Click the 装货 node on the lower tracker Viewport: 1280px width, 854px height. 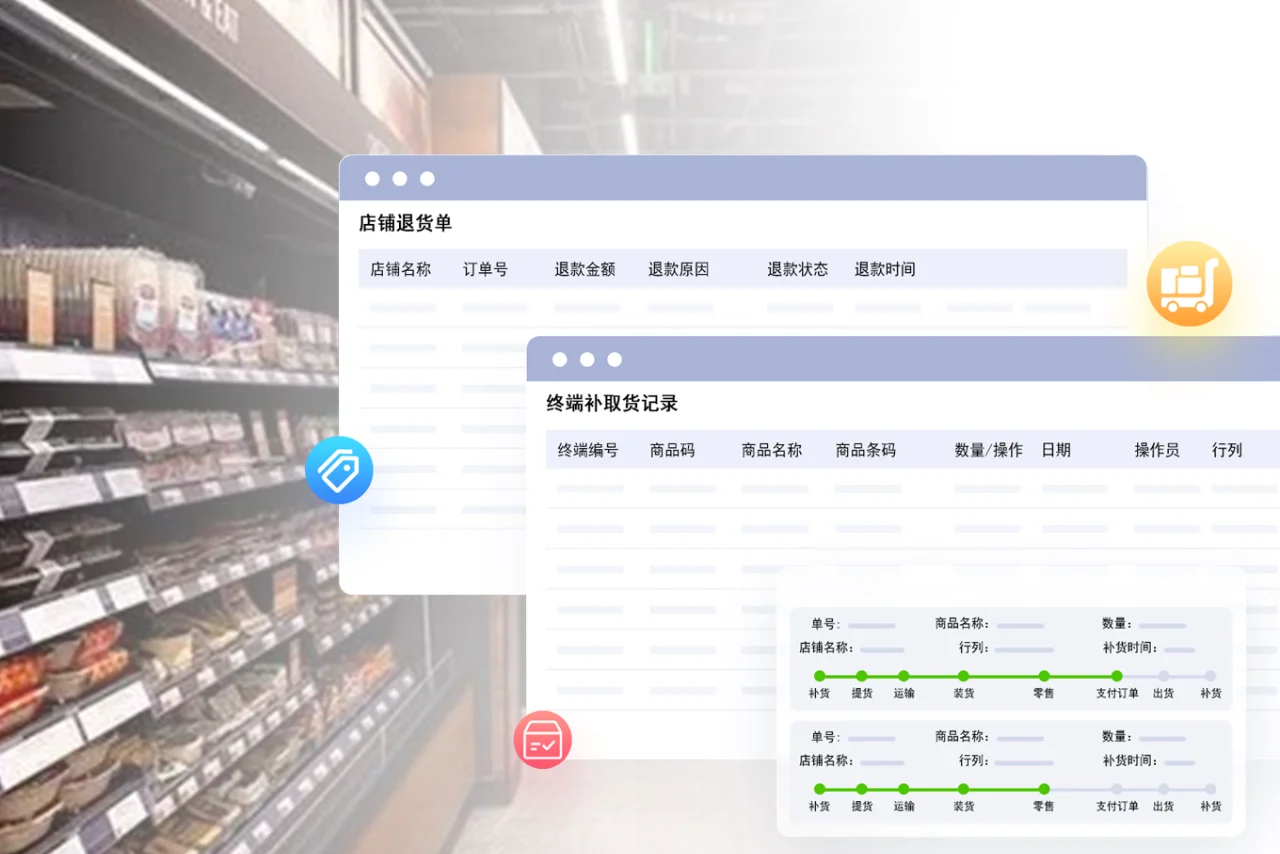click(x=963, y=789)
